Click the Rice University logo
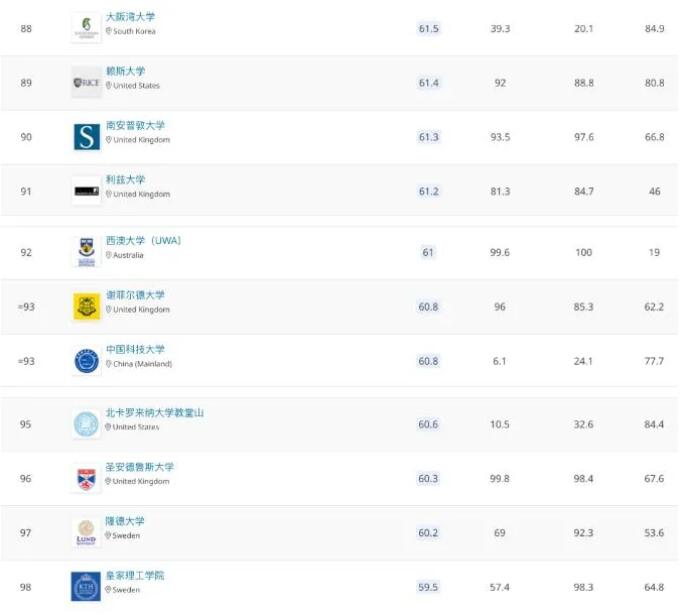Image resolution: width=686 pixels, height=616 pixels. tap(86, 83)
